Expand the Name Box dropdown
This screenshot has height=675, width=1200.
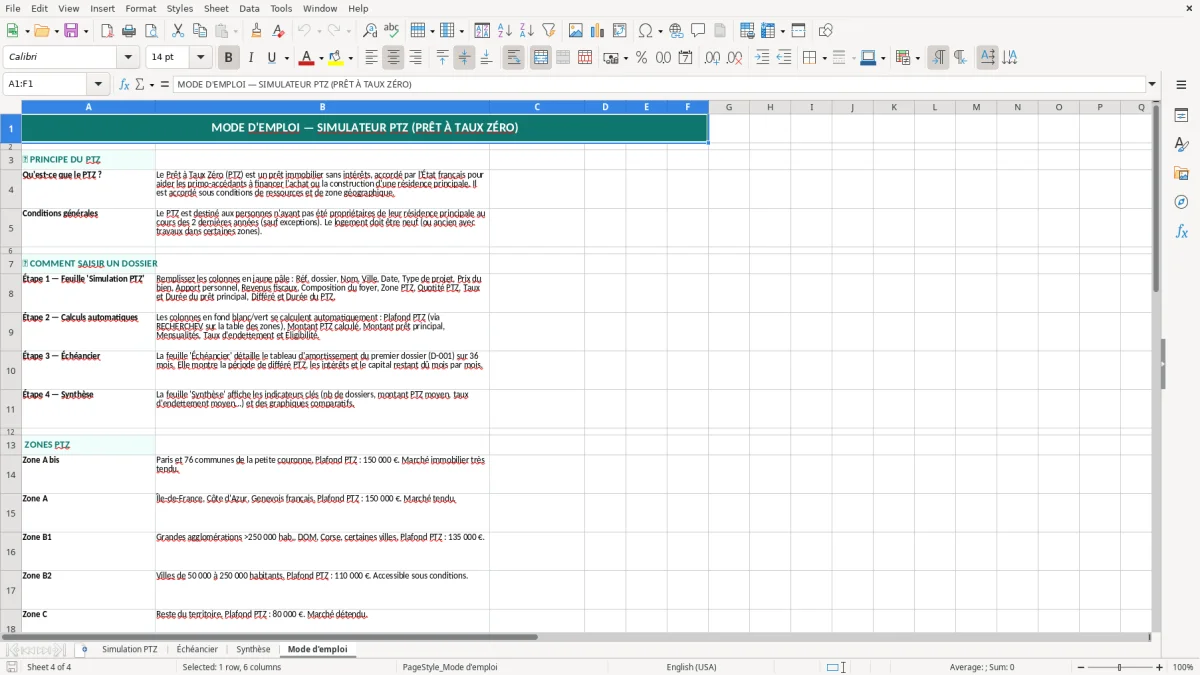coord(98,85)
